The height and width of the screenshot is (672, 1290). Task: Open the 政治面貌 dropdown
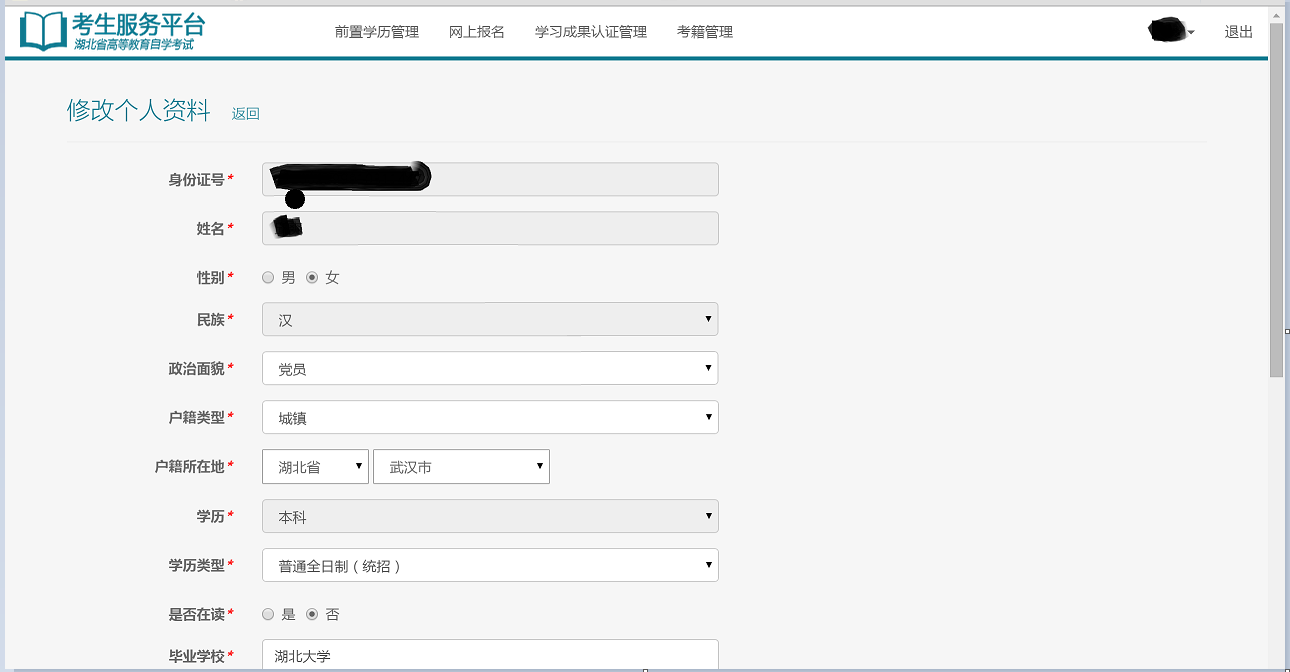coord(490,369)
